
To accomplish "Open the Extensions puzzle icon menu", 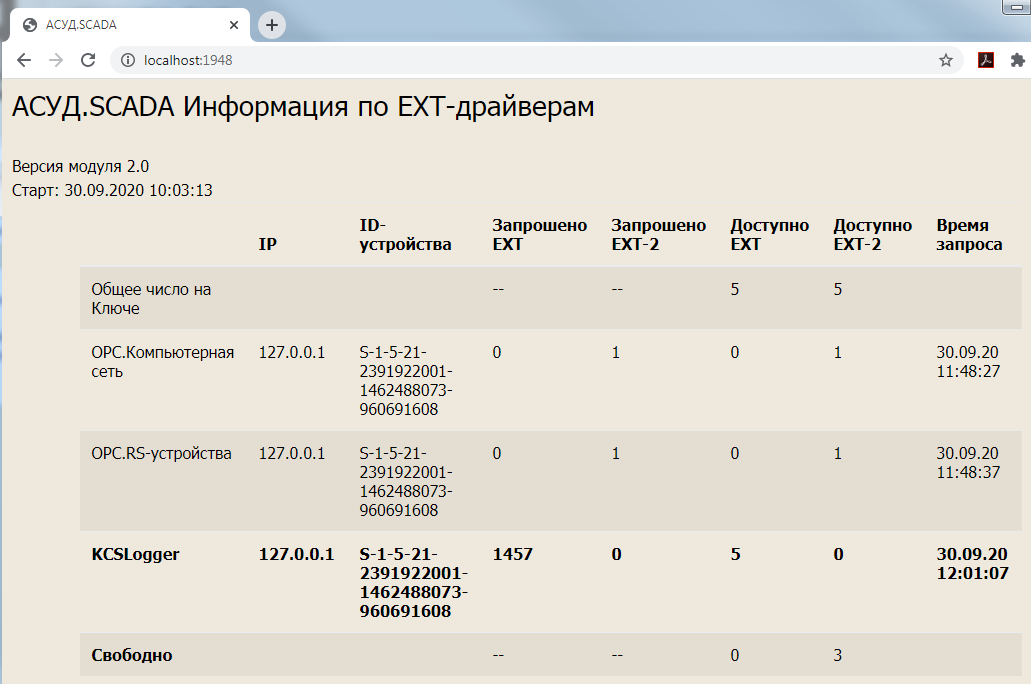I will tap(1018, 60).
